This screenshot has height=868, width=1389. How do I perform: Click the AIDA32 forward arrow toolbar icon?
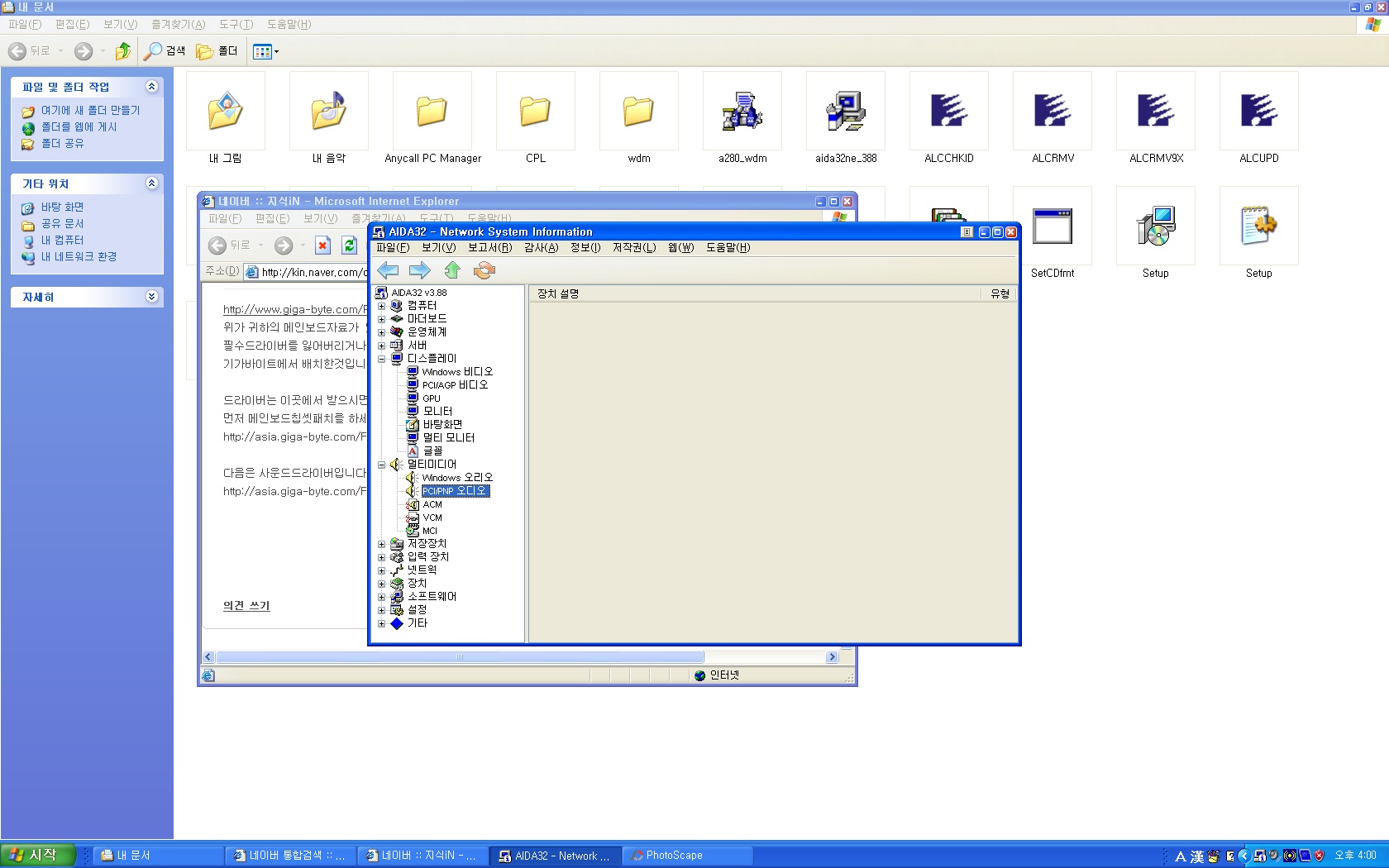click(420, 270)
